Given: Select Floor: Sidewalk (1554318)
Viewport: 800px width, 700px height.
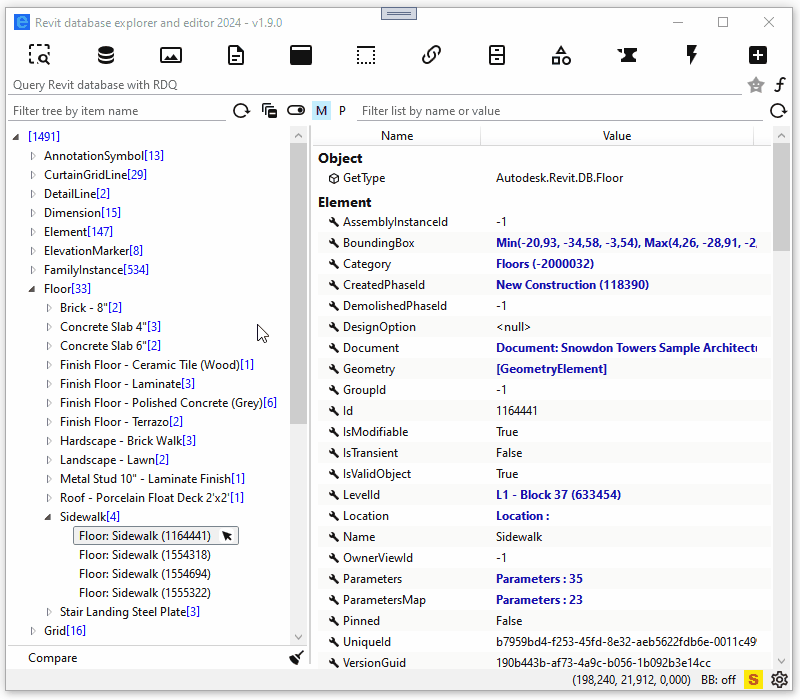Looking at the screenshot, I should [x=145, y=555].
